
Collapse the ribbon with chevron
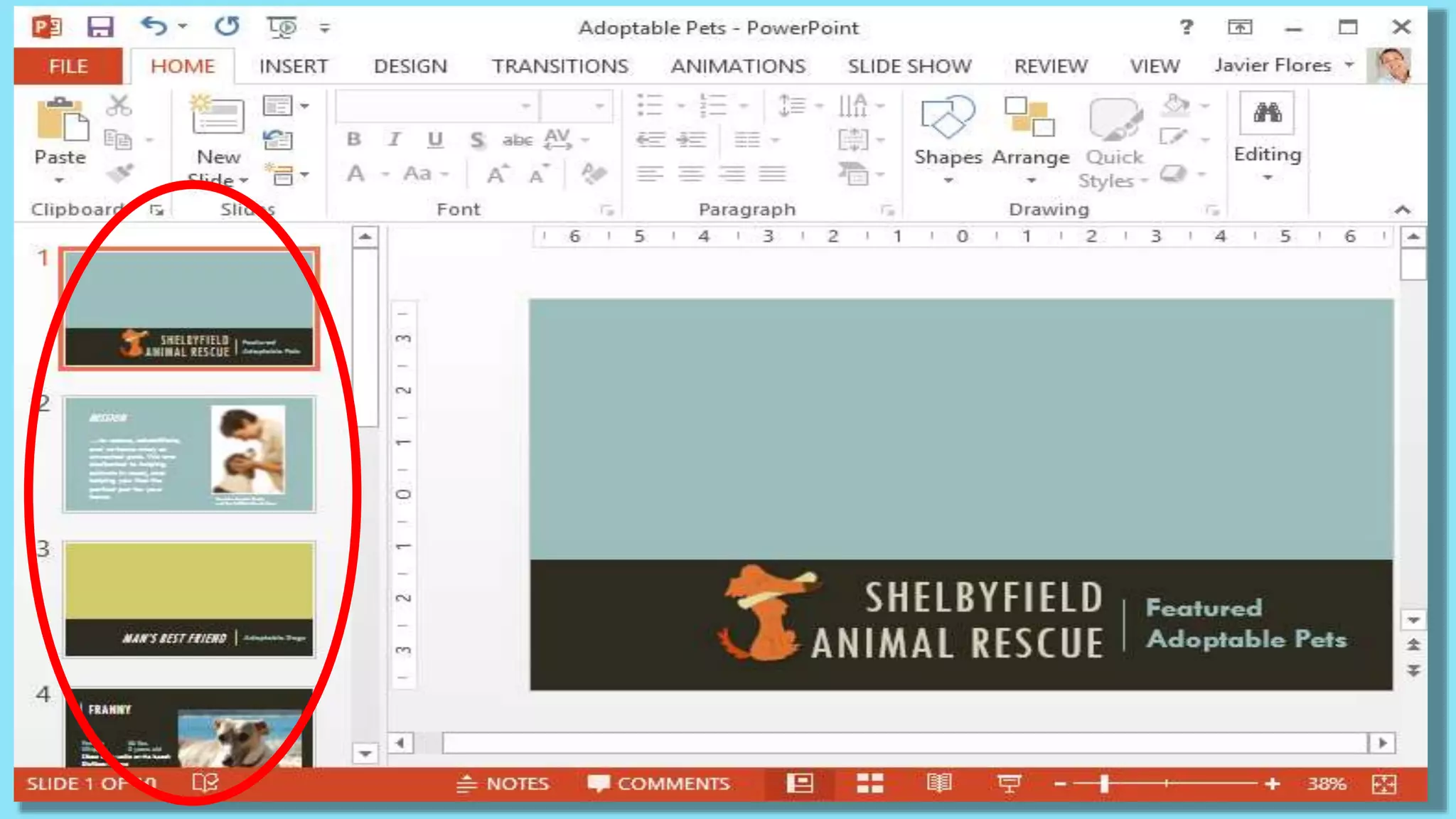[1402, 210]
